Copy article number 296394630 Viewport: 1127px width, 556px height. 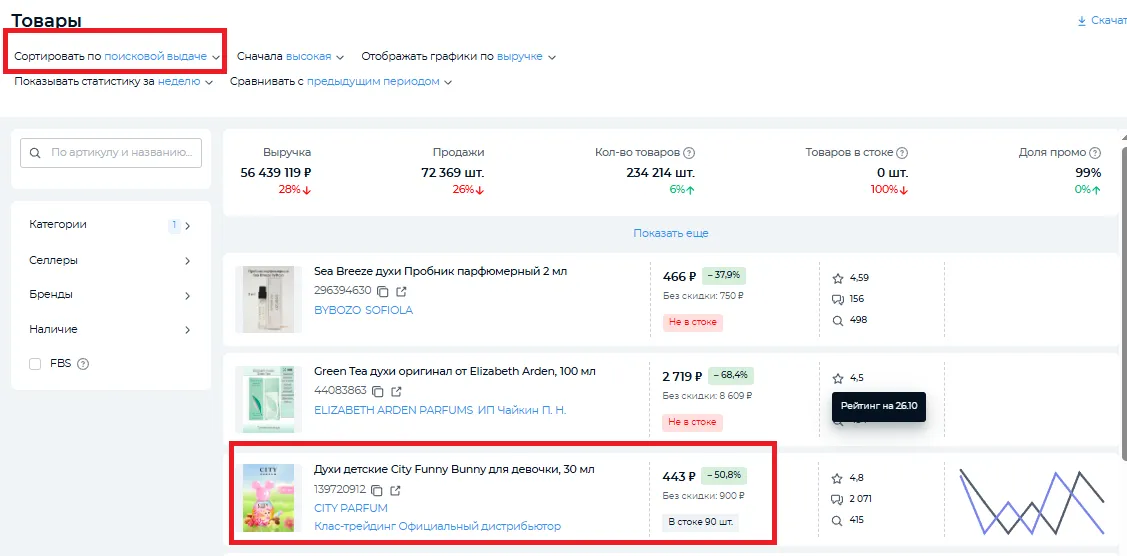click(383, 291)
